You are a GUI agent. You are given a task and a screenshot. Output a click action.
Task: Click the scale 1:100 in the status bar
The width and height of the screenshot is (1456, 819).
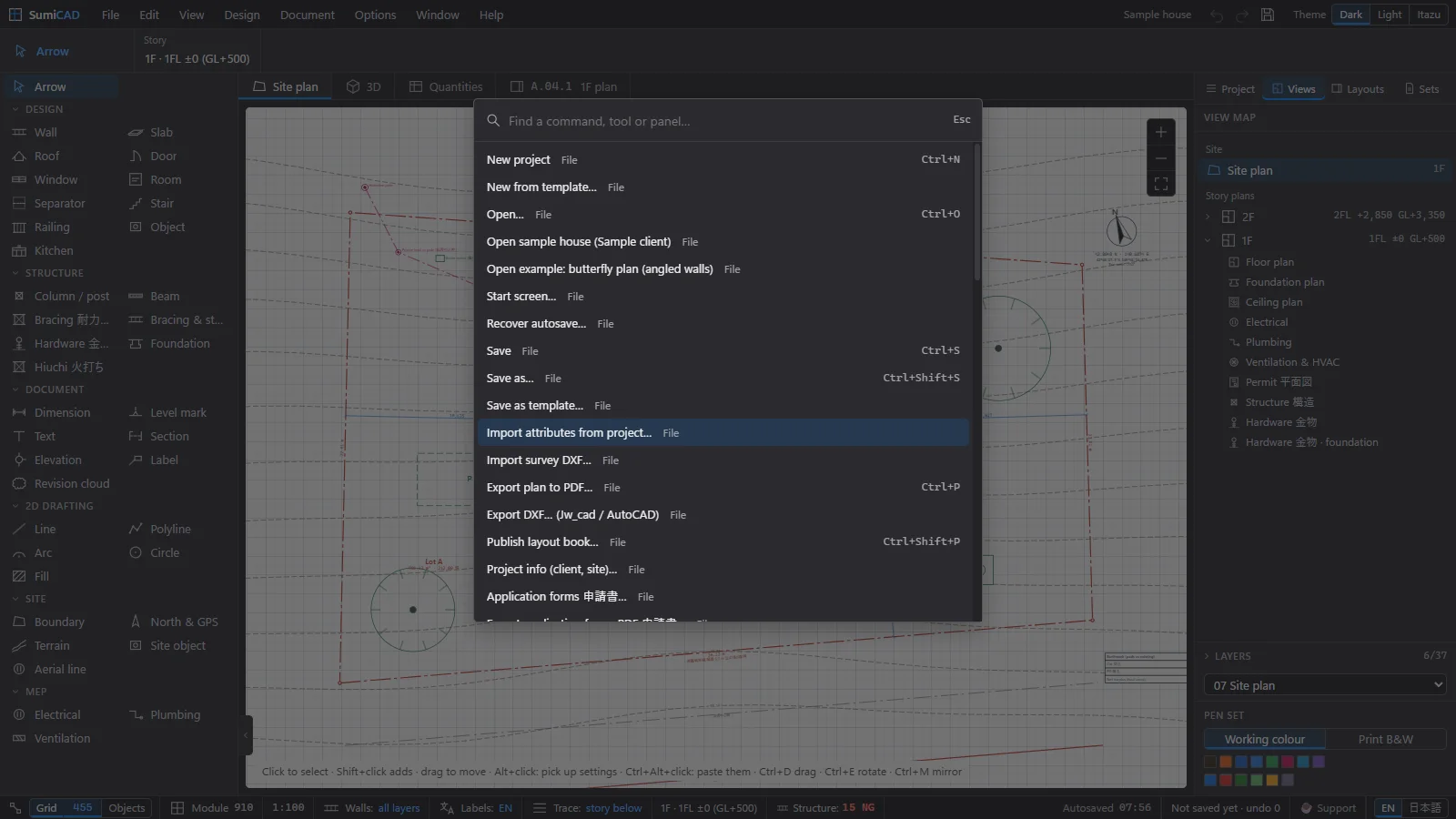tap(288, 808)
